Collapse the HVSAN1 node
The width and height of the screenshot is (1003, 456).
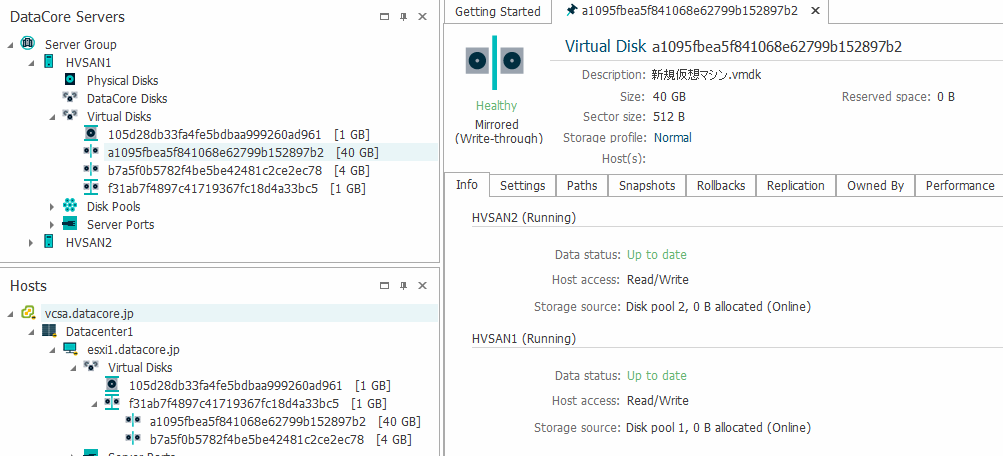tap(32, 63)
